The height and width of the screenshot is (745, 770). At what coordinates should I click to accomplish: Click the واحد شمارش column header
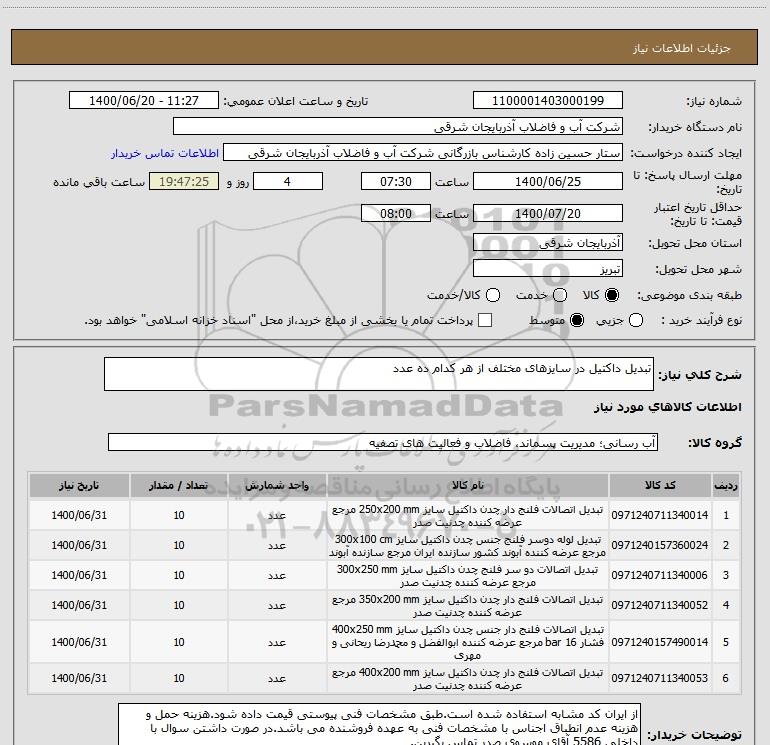(277, 486)
